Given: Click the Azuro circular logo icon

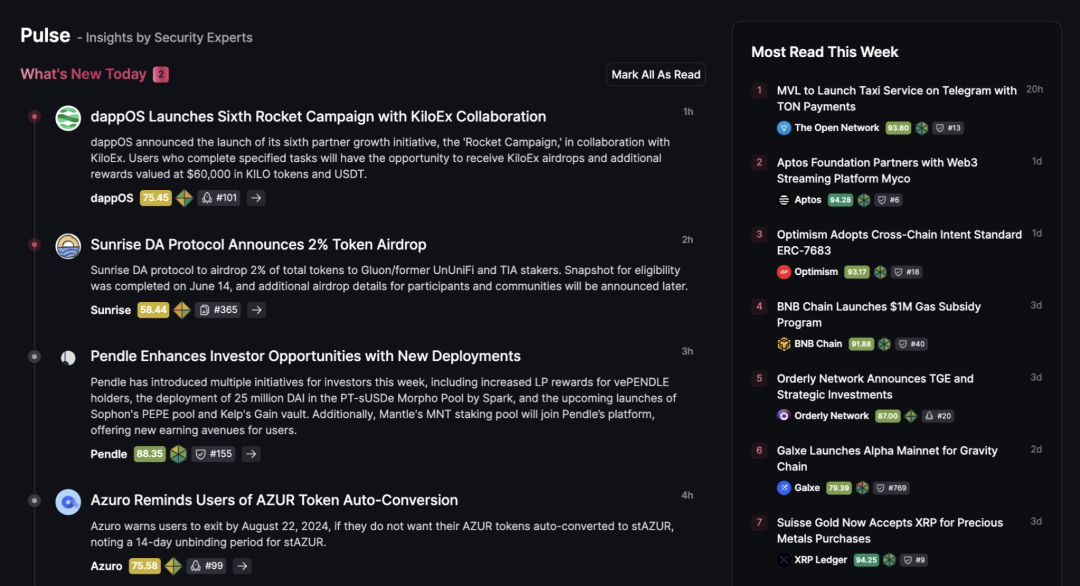Looking at the screenshot, I should click(67, 501).
